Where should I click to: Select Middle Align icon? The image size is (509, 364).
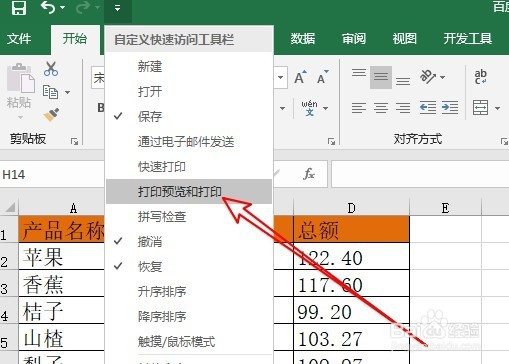[x=381, y=77]
